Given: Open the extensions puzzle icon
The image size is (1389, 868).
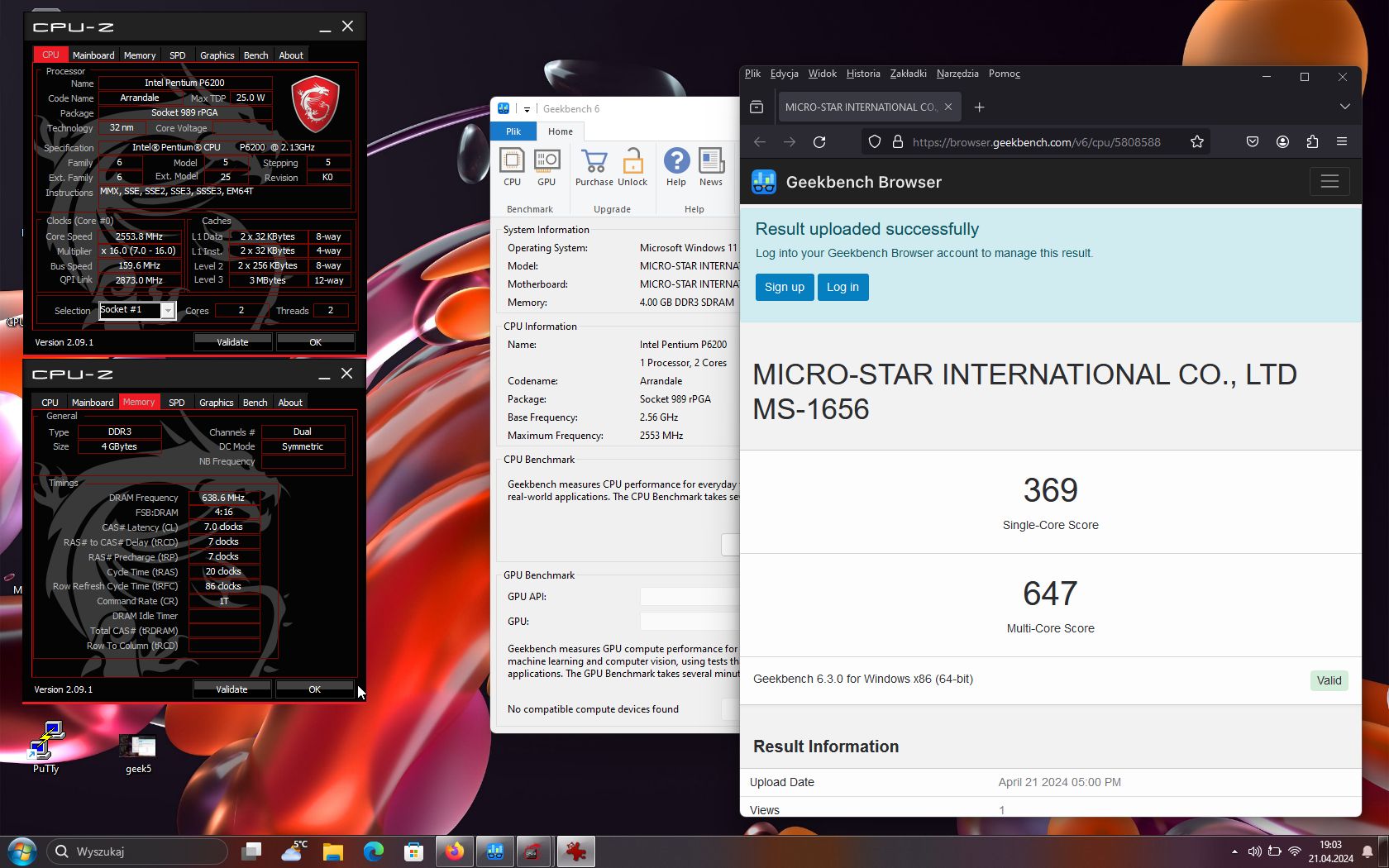Looking at the screenshot, I should pos(1312,142).
